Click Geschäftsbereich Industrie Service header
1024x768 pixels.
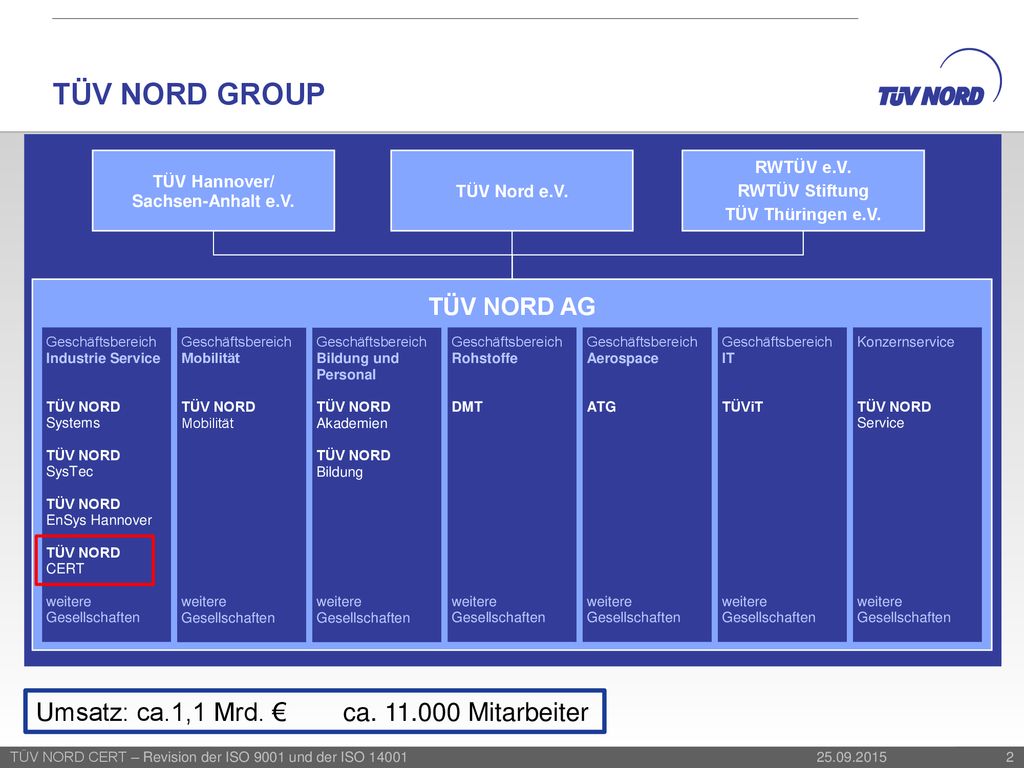[103, 350]
